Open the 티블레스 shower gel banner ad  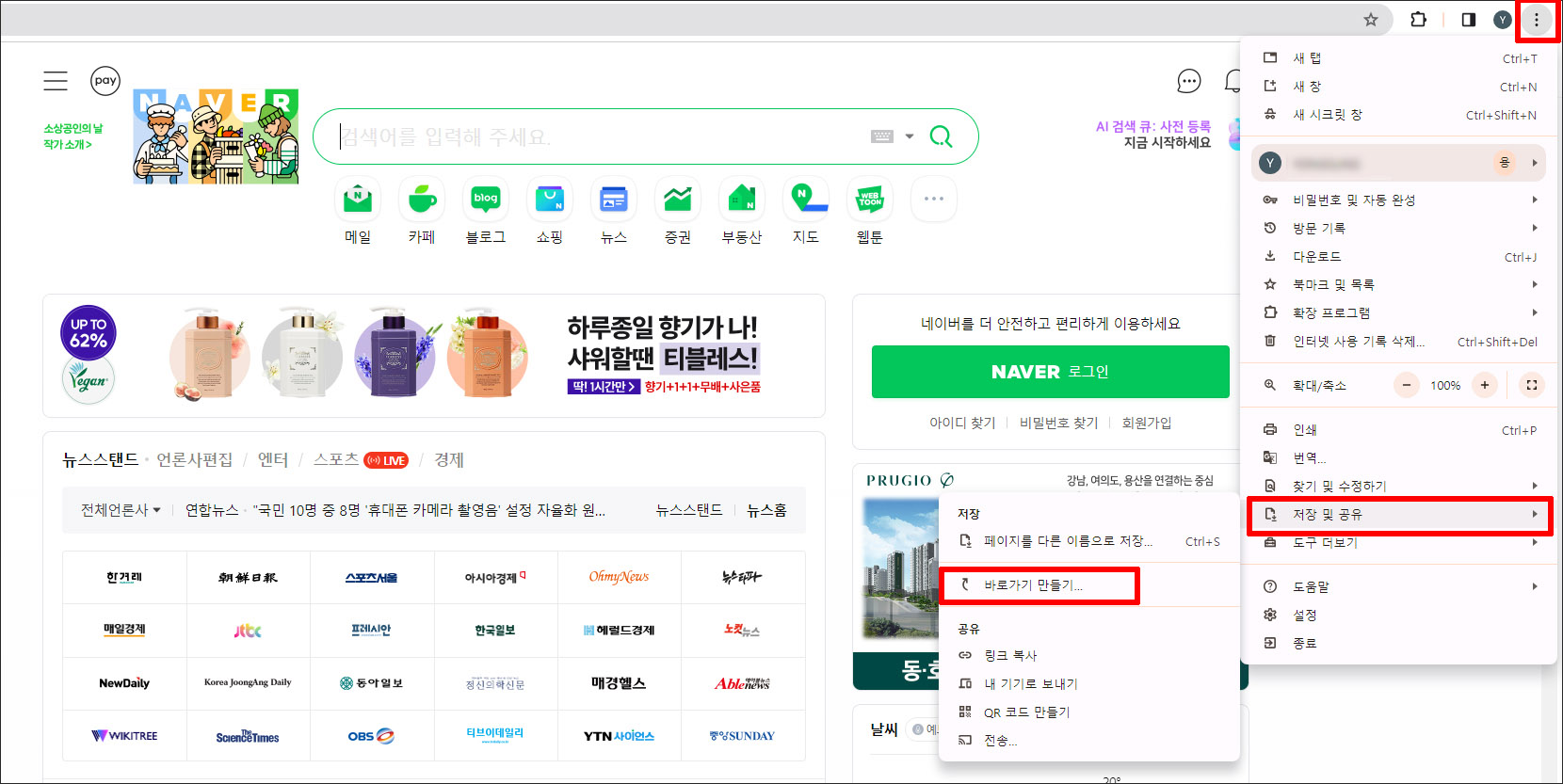click(434, 356)
